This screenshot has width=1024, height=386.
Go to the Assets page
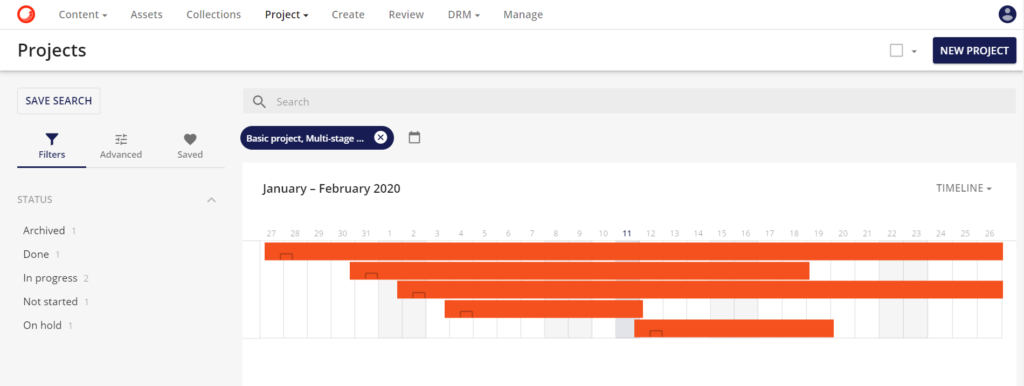(146, 14)
